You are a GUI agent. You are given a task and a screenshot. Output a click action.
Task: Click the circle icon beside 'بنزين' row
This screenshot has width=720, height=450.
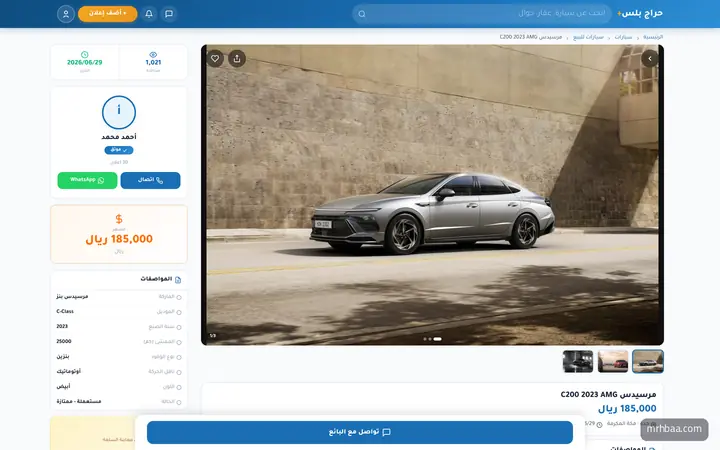[179, 357]
